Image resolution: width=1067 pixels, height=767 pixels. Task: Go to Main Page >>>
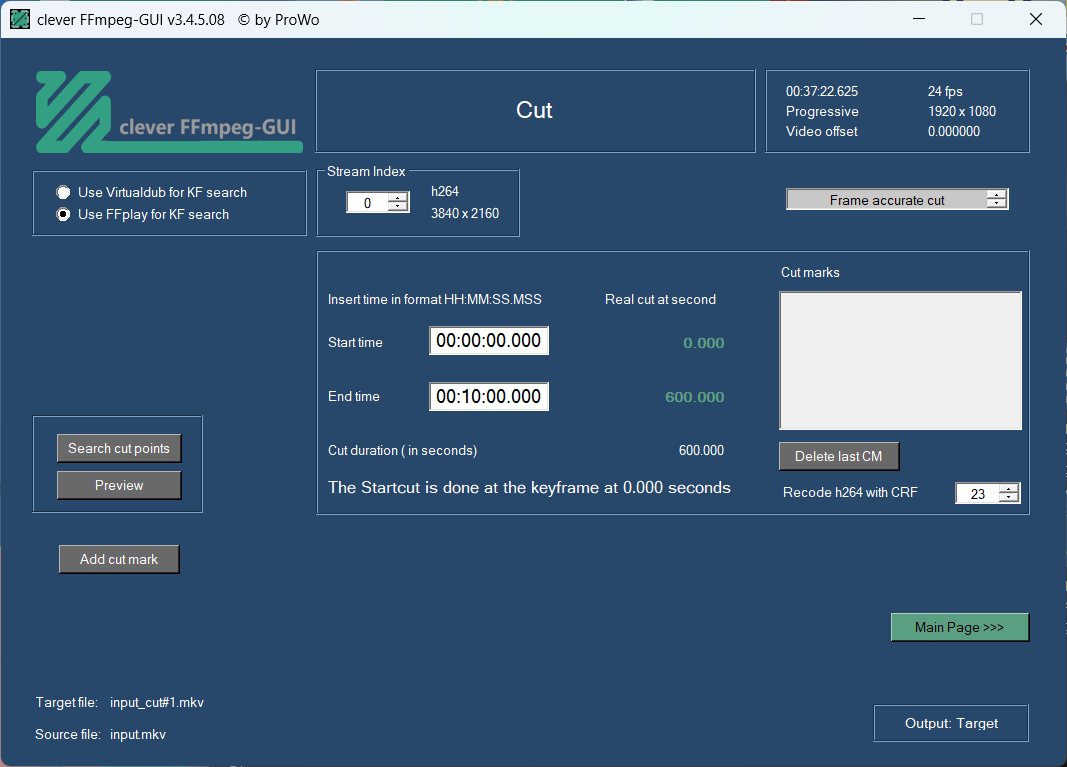tap(959, 627)
